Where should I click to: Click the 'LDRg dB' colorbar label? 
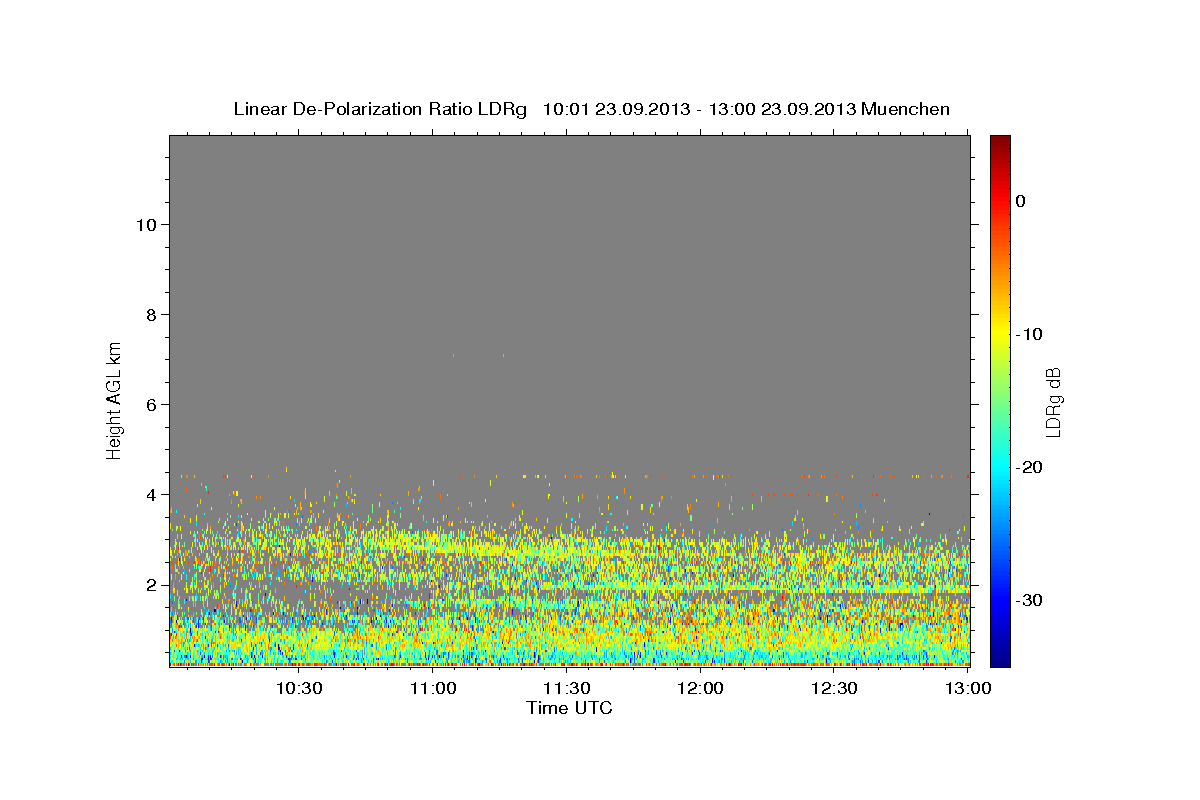(1053, 401)
